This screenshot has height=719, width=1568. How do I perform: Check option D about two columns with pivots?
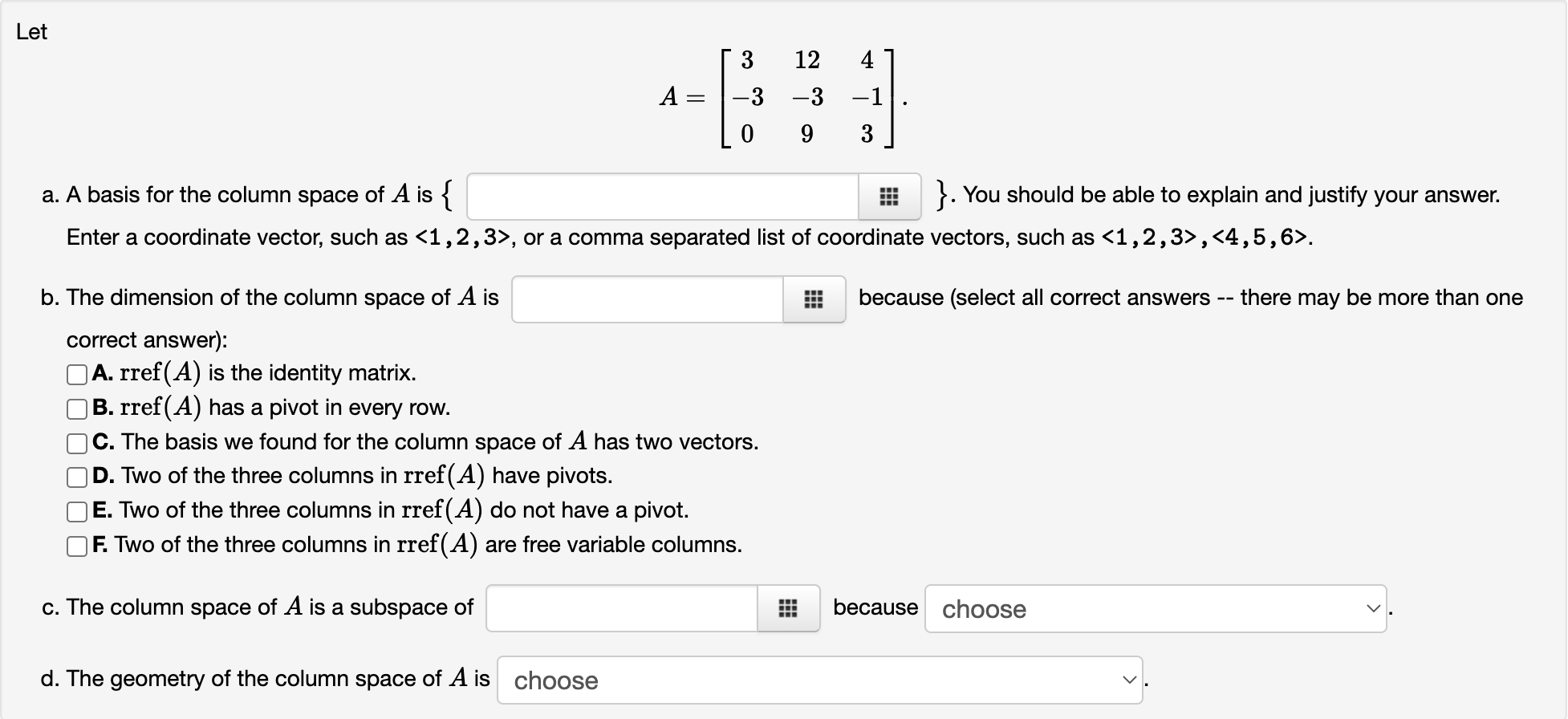77,476
